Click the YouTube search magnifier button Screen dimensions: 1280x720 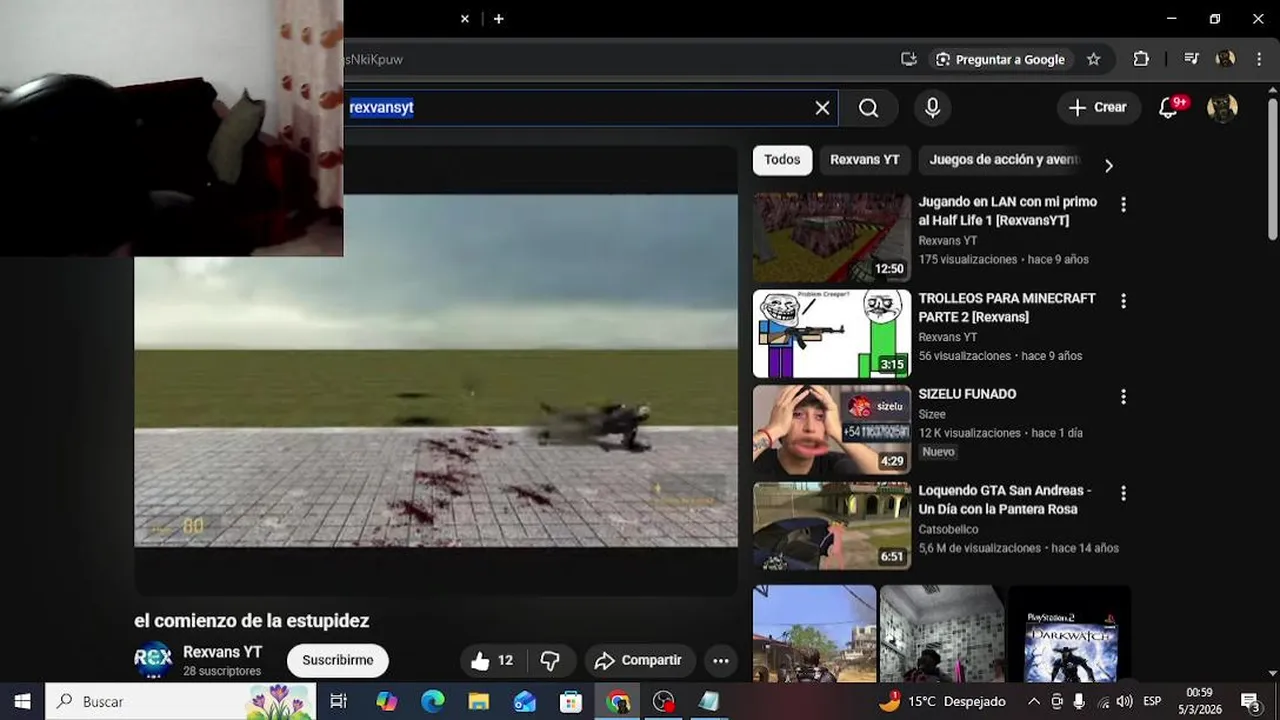(868, 108)
